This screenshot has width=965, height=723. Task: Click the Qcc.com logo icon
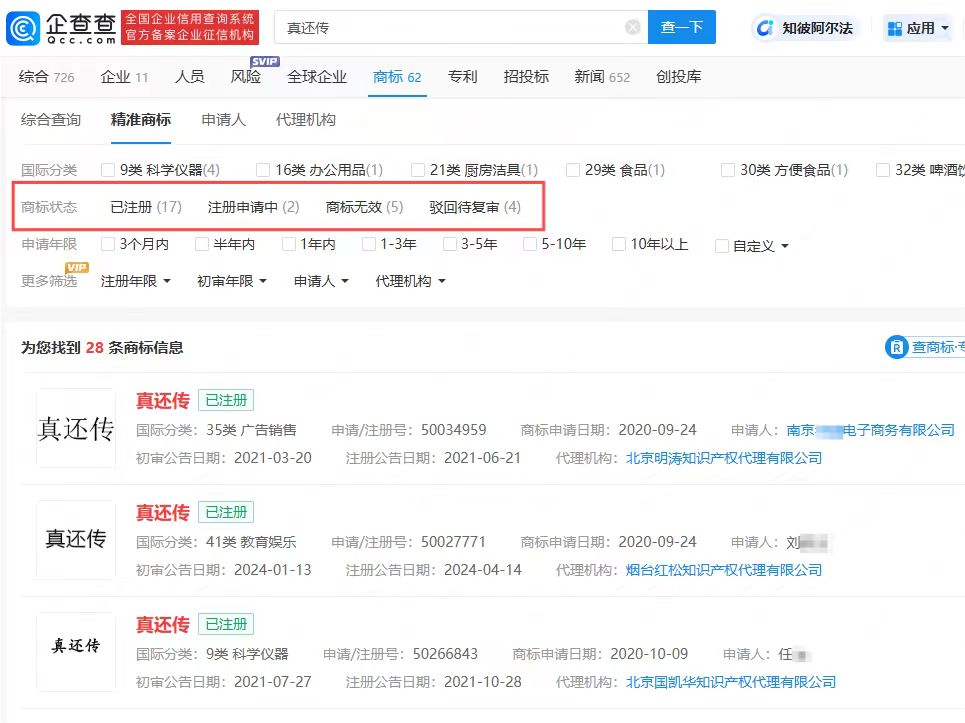point(23,28)
